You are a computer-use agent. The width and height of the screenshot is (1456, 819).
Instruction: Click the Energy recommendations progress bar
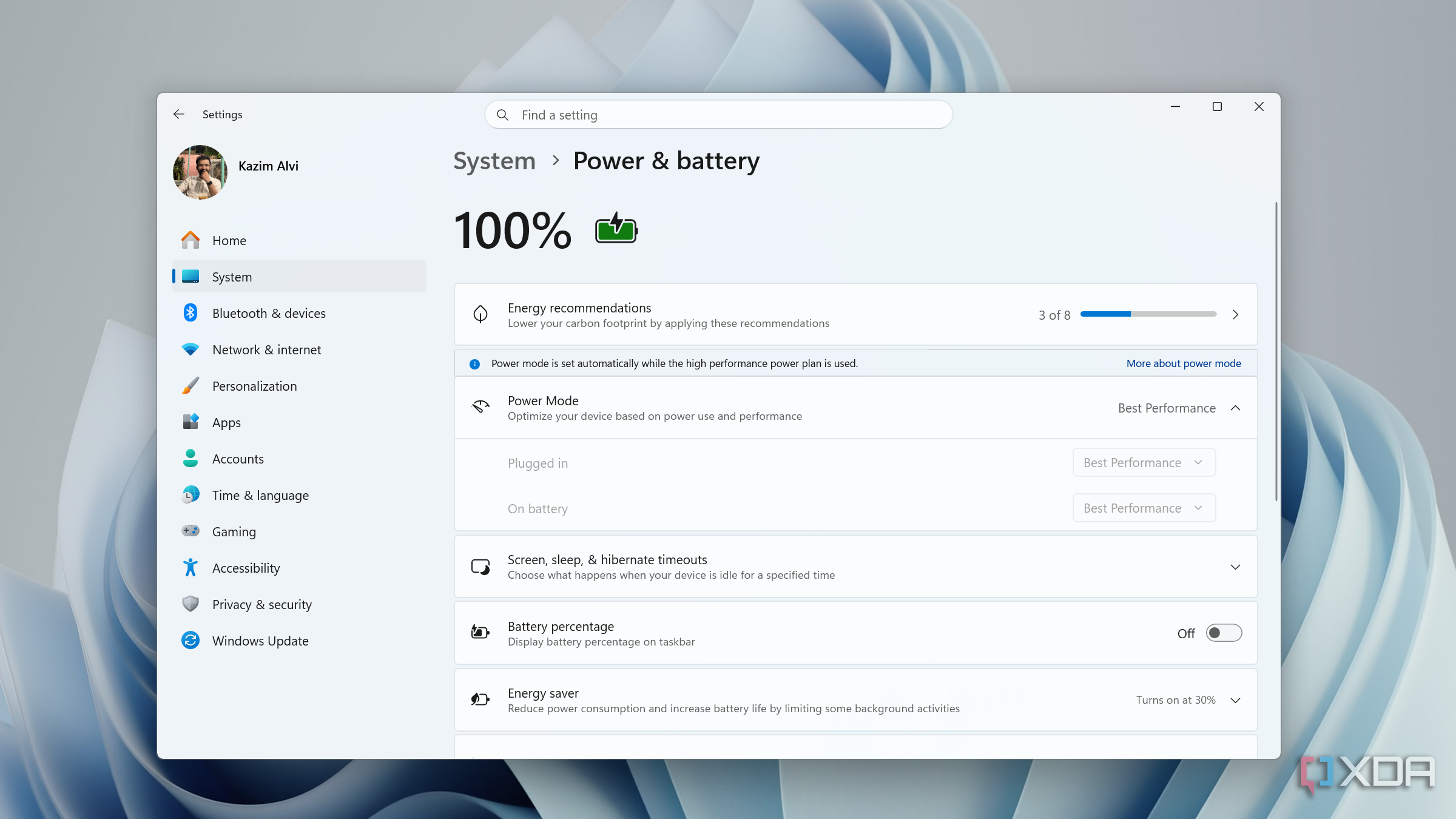tap(1148, 314)
